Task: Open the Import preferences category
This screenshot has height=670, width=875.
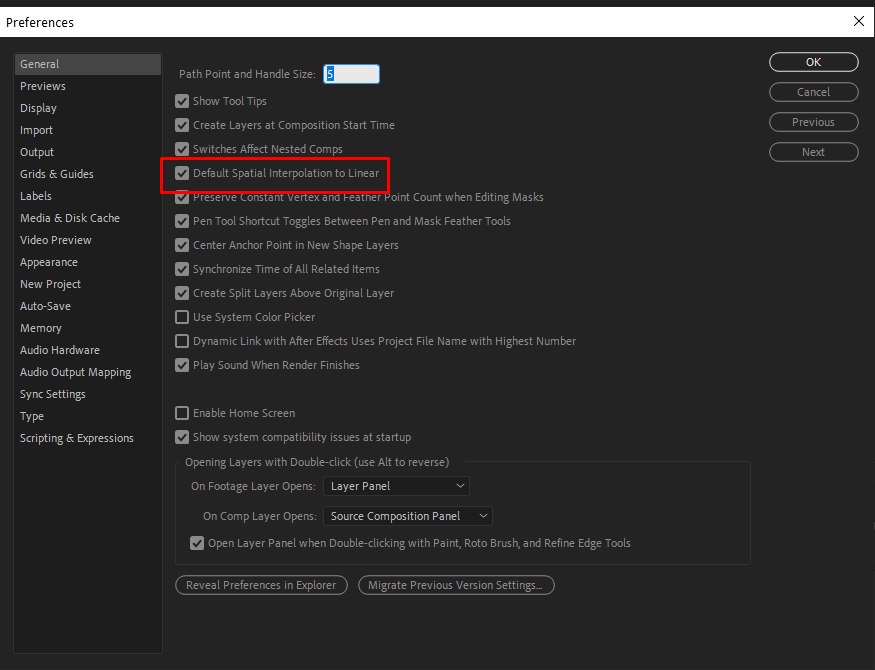Action: pos(36,130)
